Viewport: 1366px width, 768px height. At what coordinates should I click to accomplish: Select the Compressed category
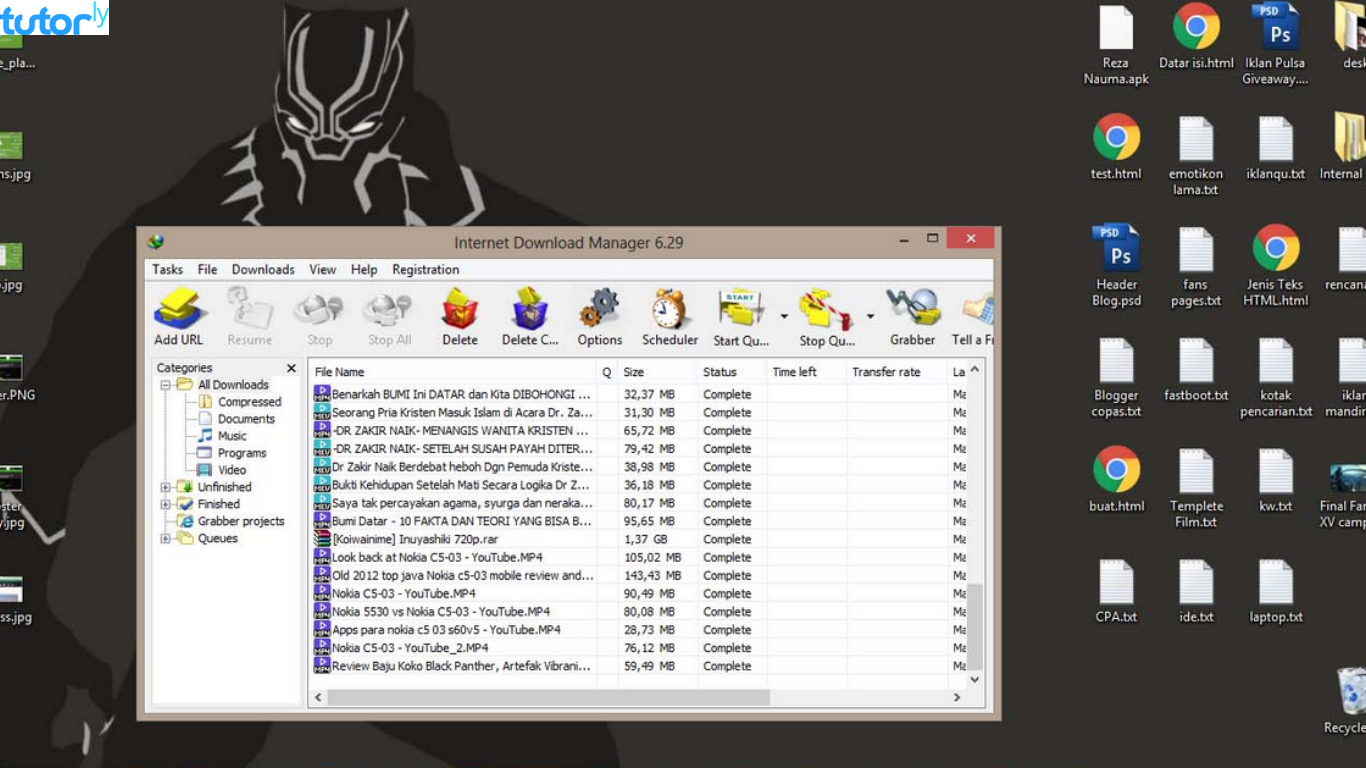point(249,402)
